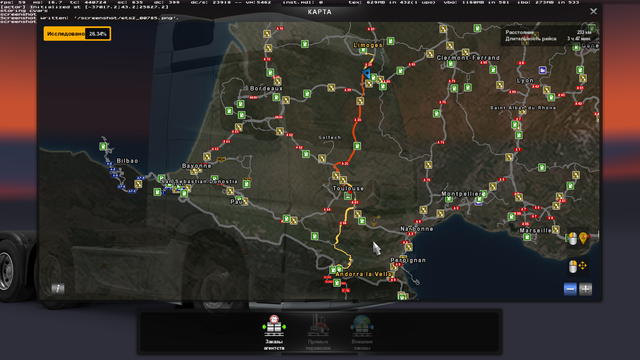Select the green company marker left of Bilbao
Screen dimensions: 640x360
coord(103,146)
